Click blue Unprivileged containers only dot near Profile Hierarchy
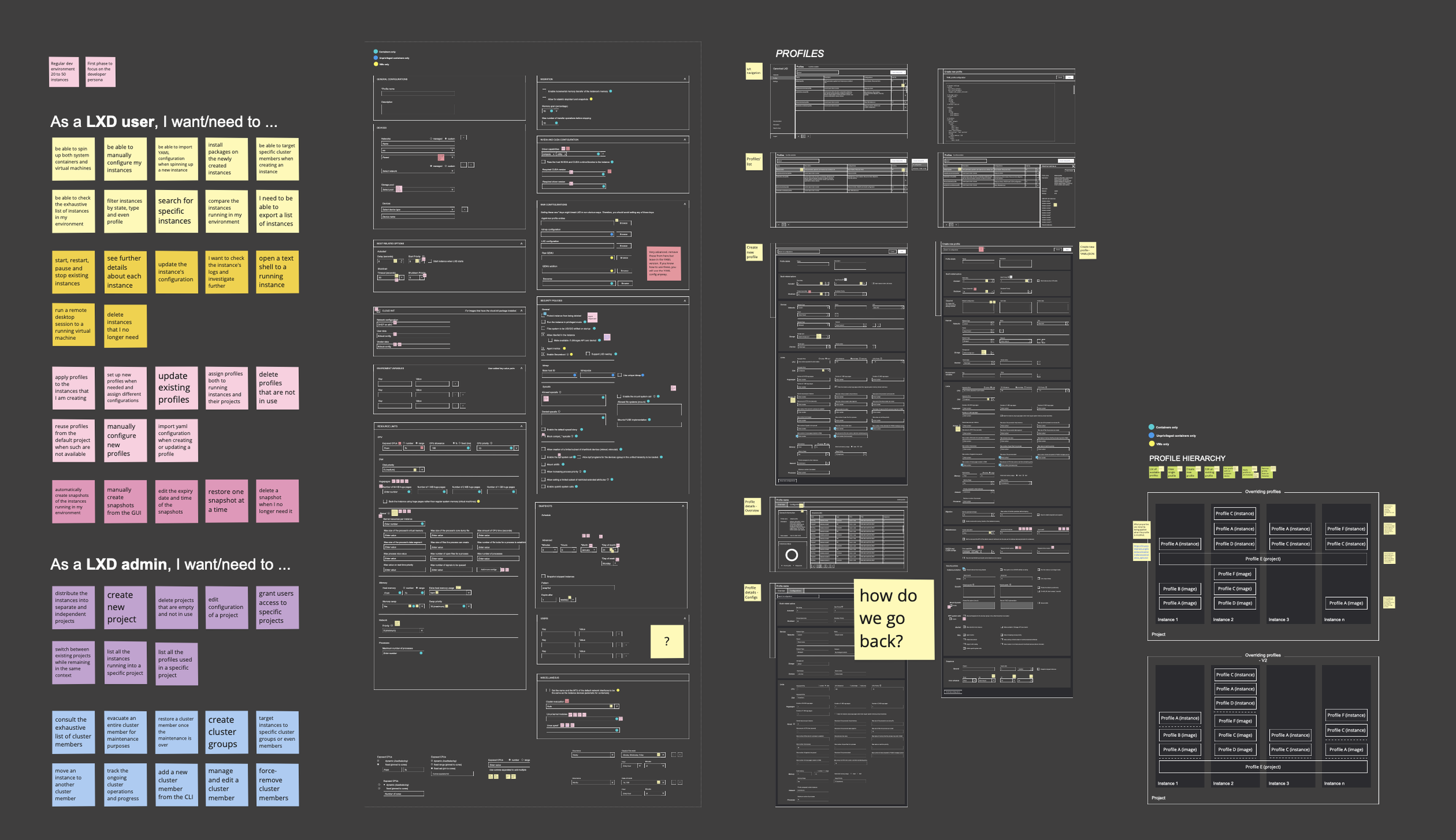This screenshot has width=1456, height=840. [x=1151, y=435]
